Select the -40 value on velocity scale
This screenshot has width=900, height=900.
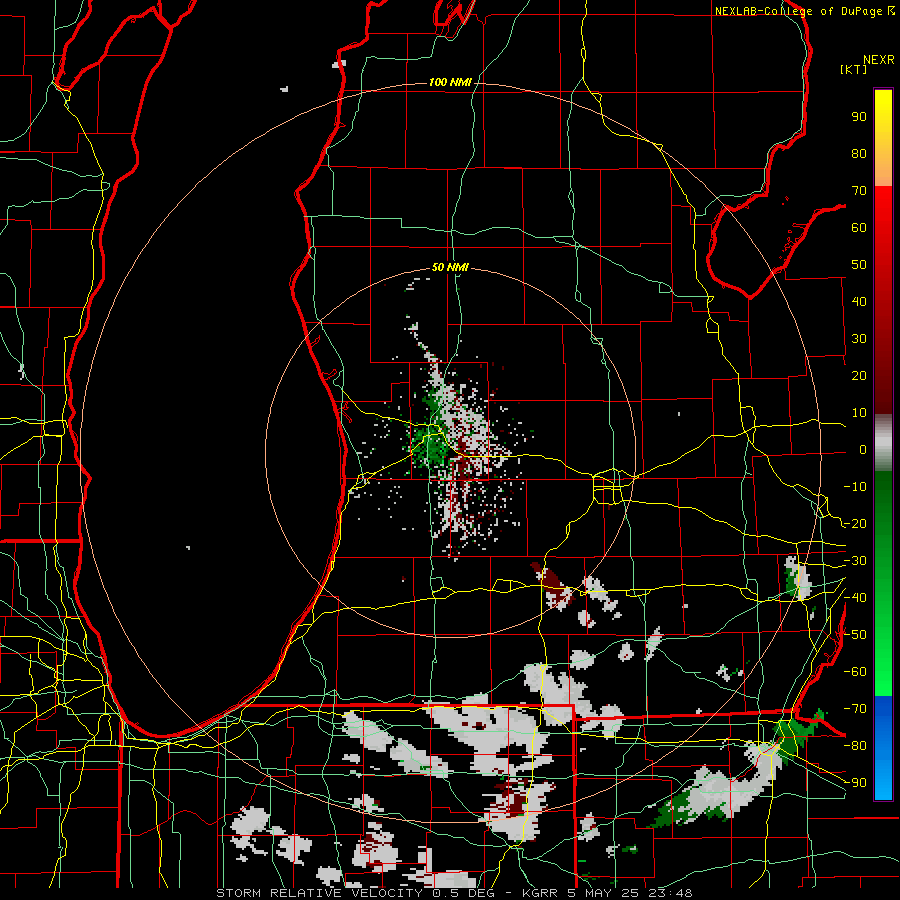[x=855, y=598]
